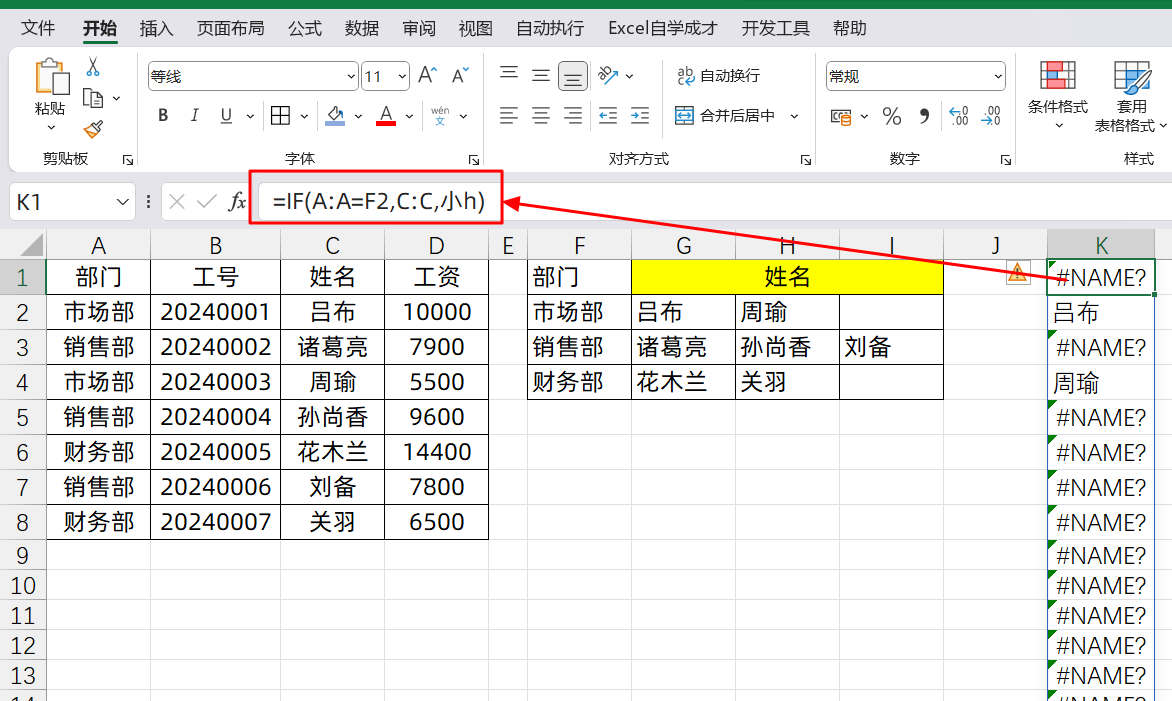This screenshot has width=1172, height=701.
Task: Apply percent style format
Action: click(x=892, y=116)
